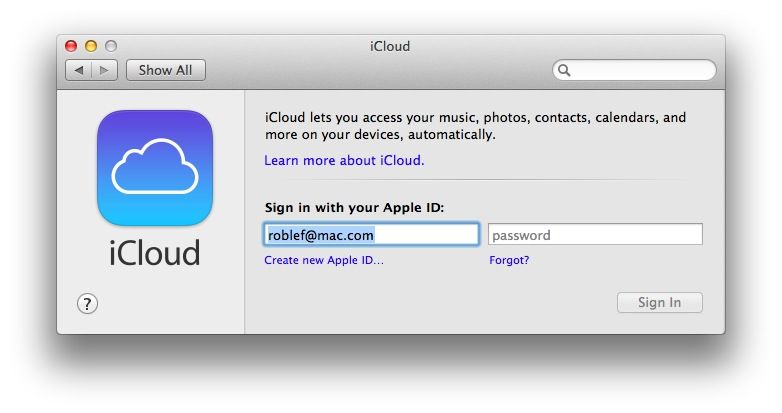Open the Learn more about iCloud link

(x=344, y=160)
